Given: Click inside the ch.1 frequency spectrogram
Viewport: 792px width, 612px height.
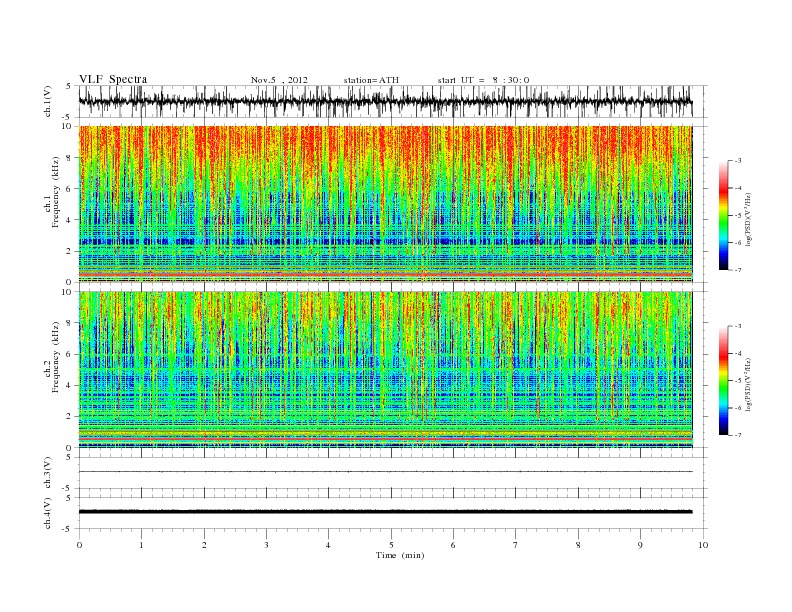Looking at the screenshot, I should click(x=385, y=204).
